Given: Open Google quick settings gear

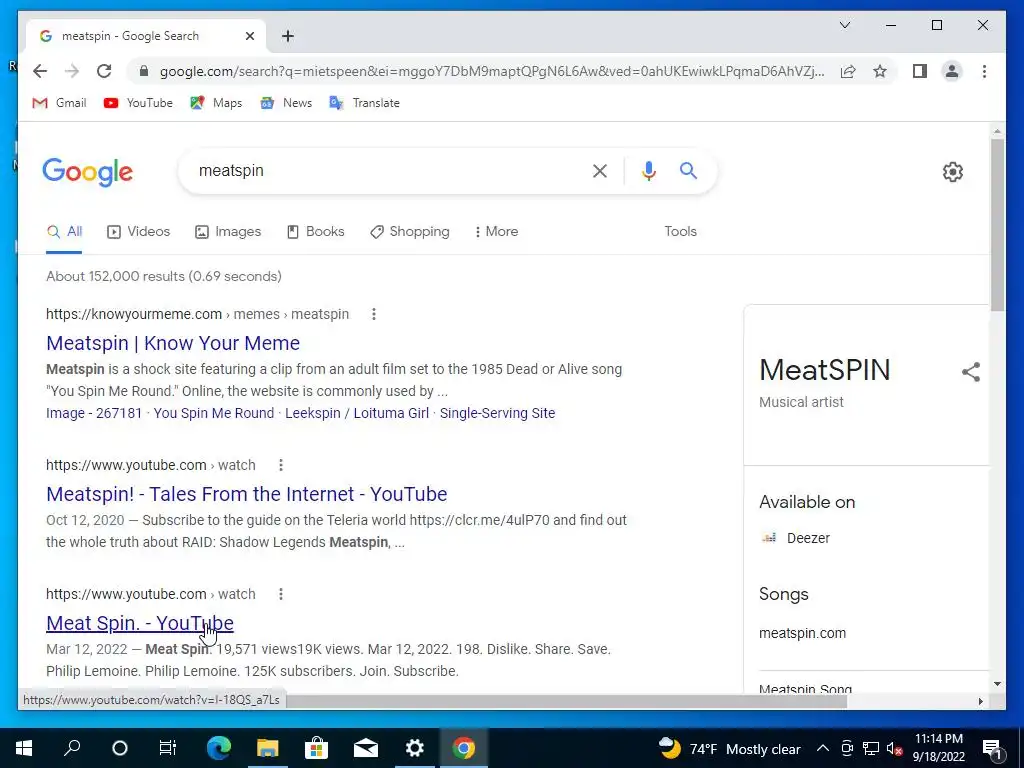Looking at the screenshot, I should click(x=953, y=172).
